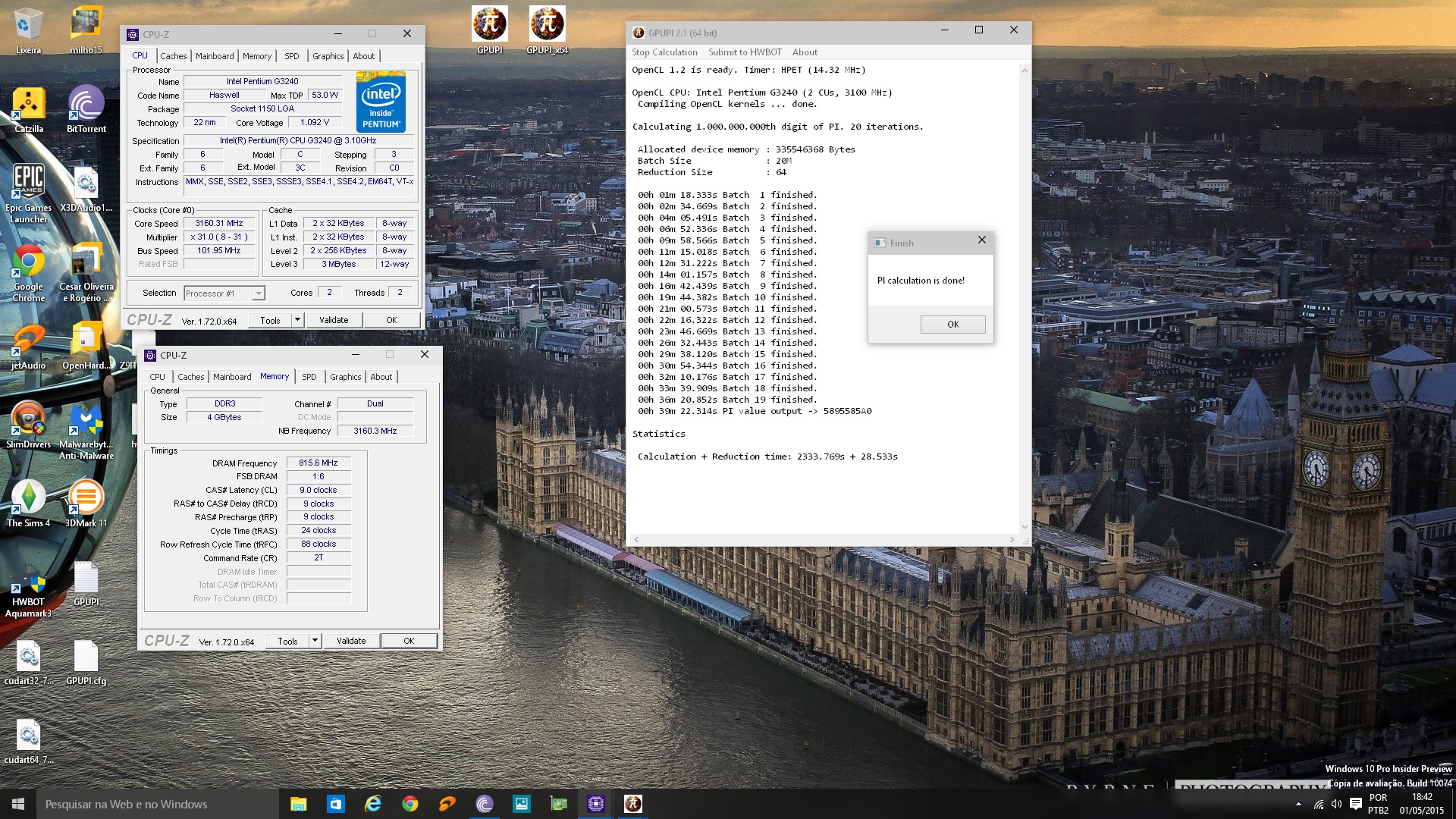Open Store app from the taskbar

click(335, 804)
